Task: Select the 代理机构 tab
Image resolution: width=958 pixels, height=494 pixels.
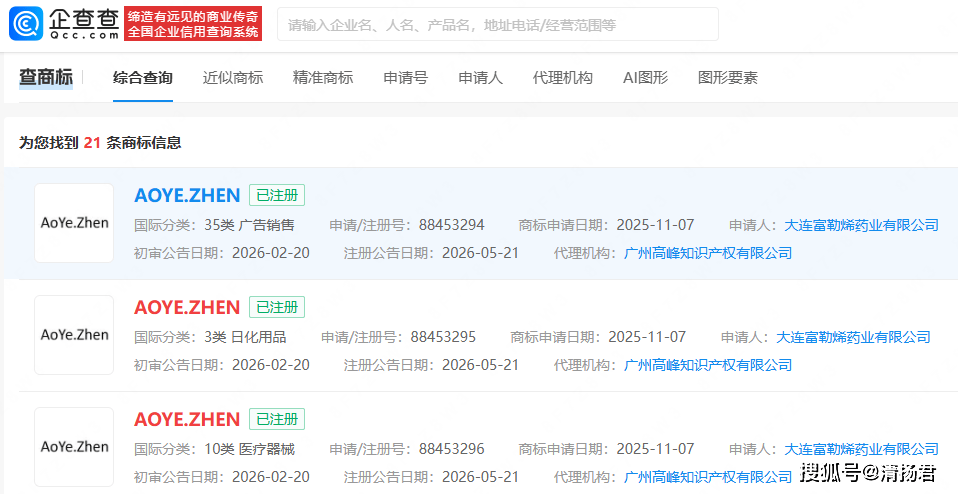Action: 563,78
